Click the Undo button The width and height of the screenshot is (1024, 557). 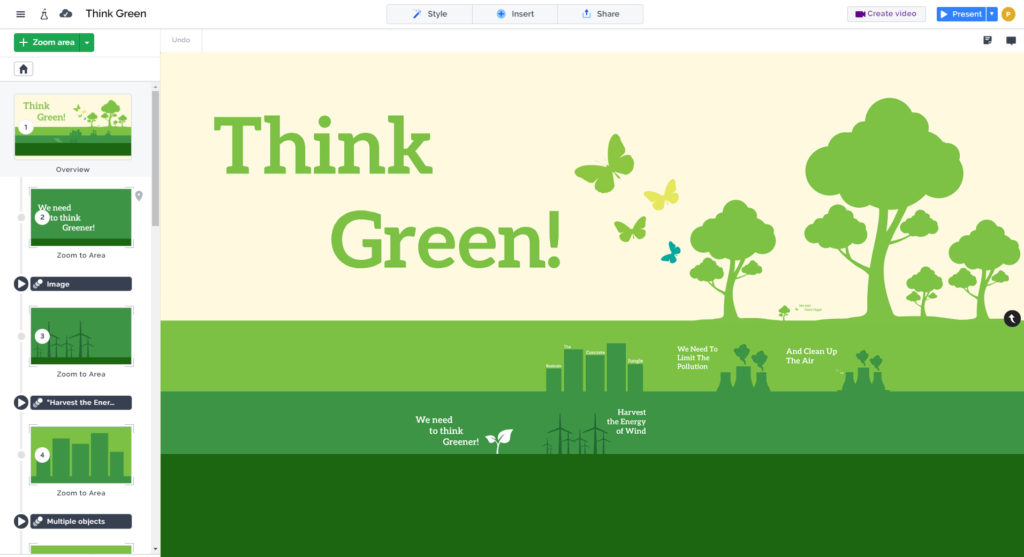[x=181, y=40]
